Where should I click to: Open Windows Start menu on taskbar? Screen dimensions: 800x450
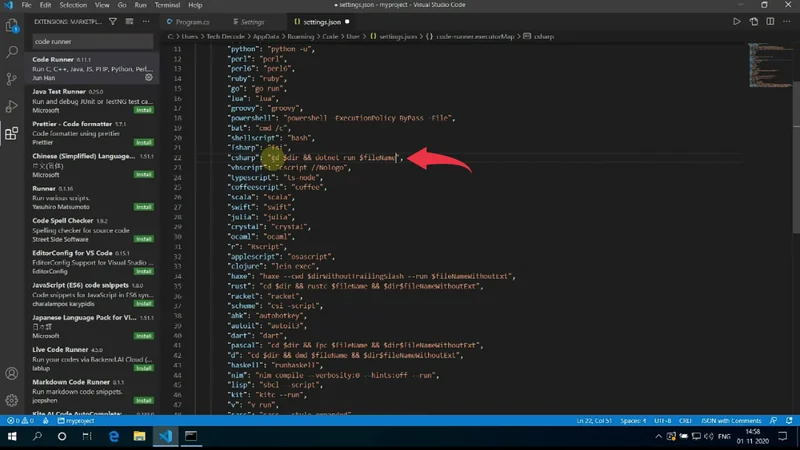[x=12, y=437]
